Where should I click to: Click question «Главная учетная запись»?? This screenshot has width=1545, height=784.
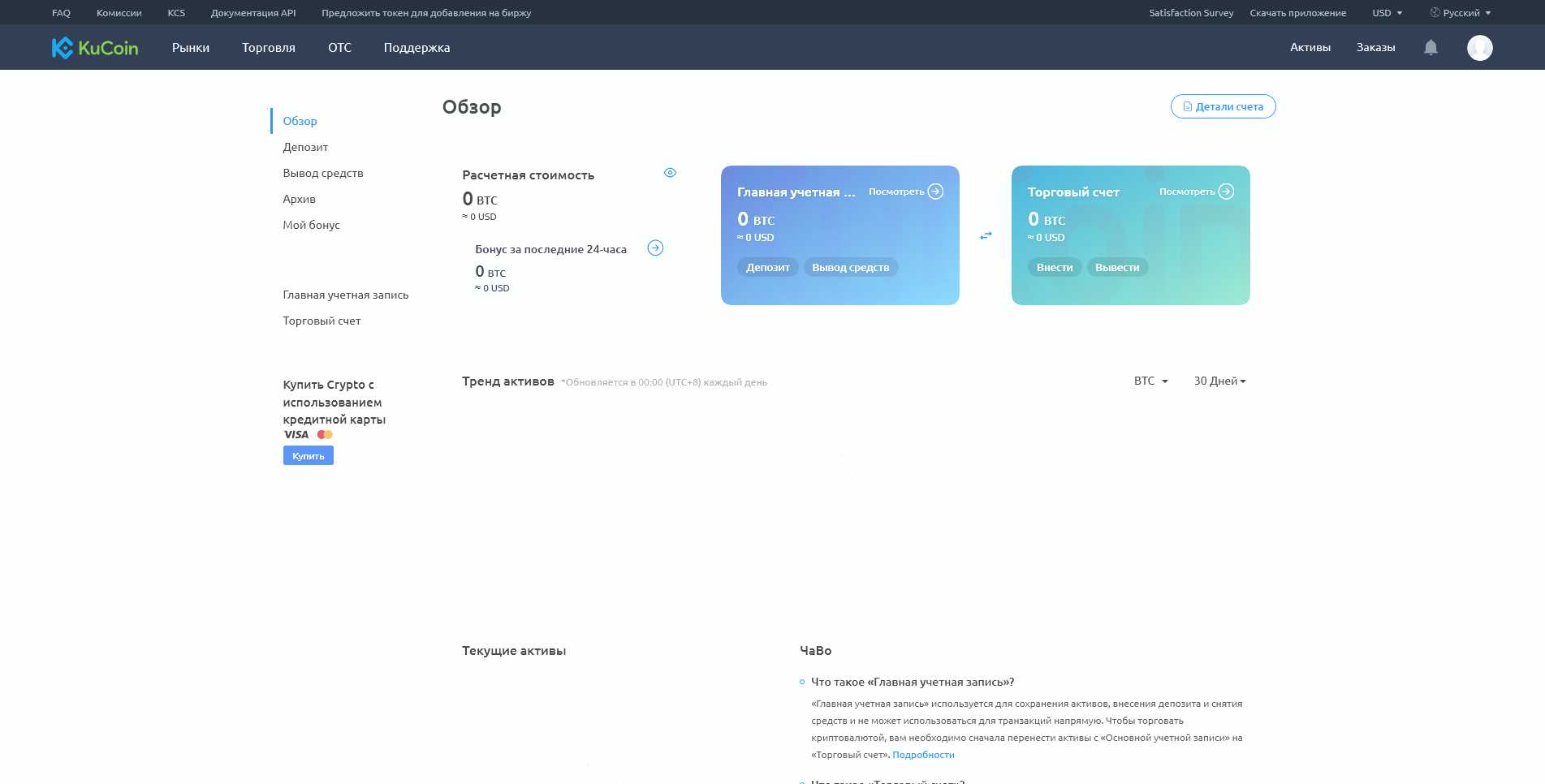pyautogui.click(x=913, y=682)
